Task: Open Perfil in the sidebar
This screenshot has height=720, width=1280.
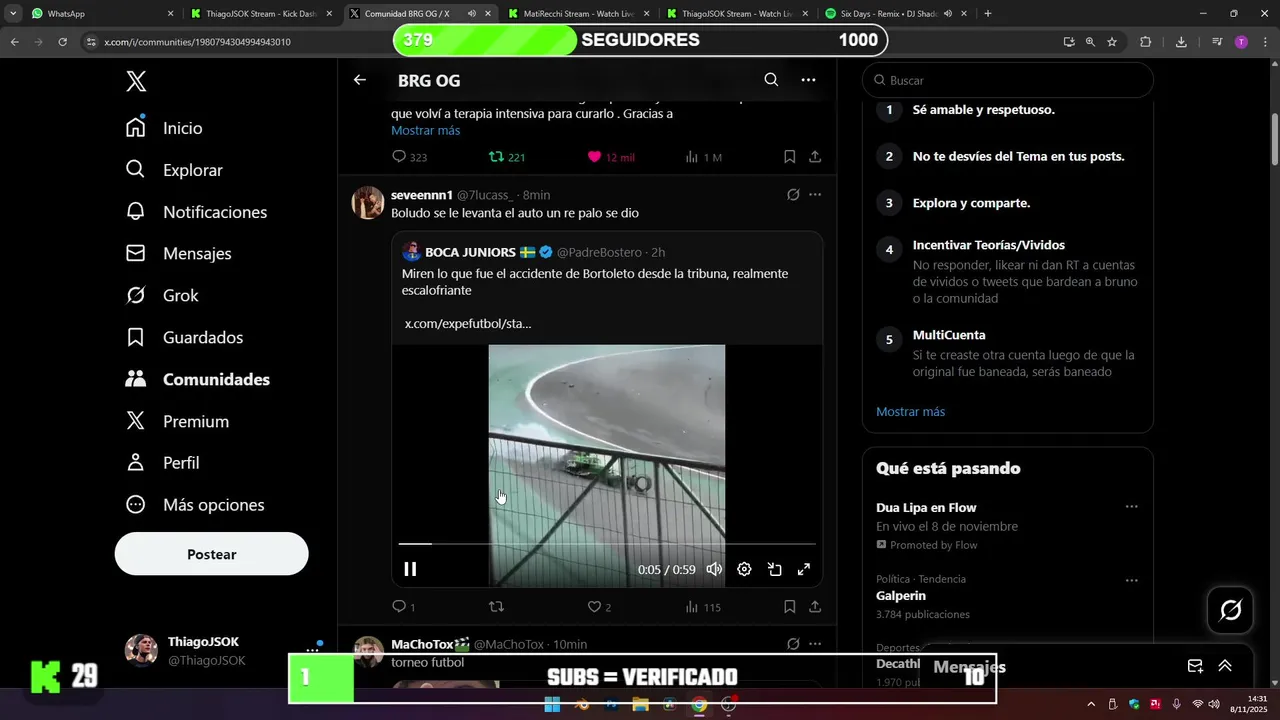Action: pos(162,463)
